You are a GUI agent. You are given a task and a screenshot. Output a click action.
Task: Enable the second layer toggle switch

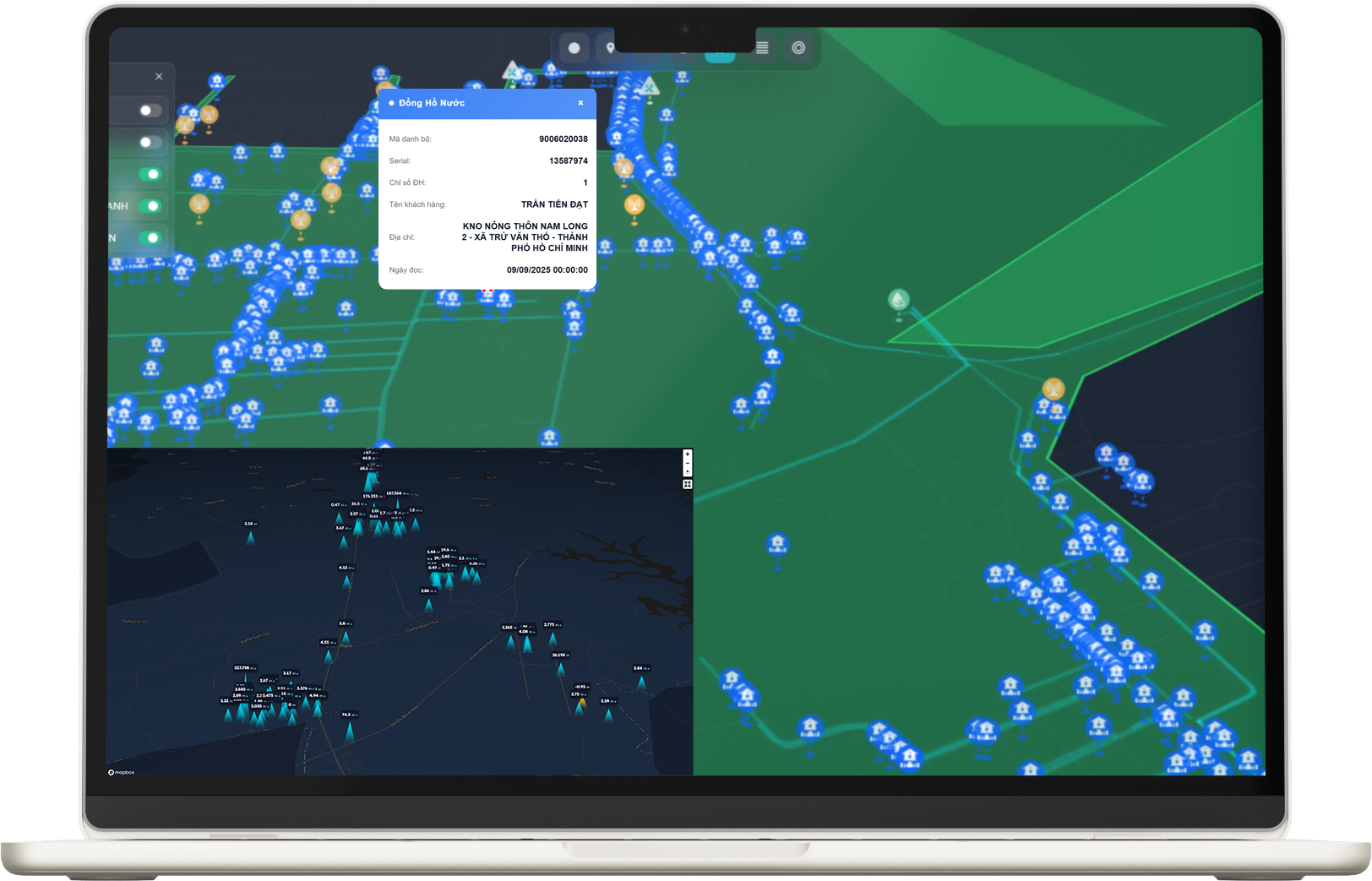click(x=150, y=142)
